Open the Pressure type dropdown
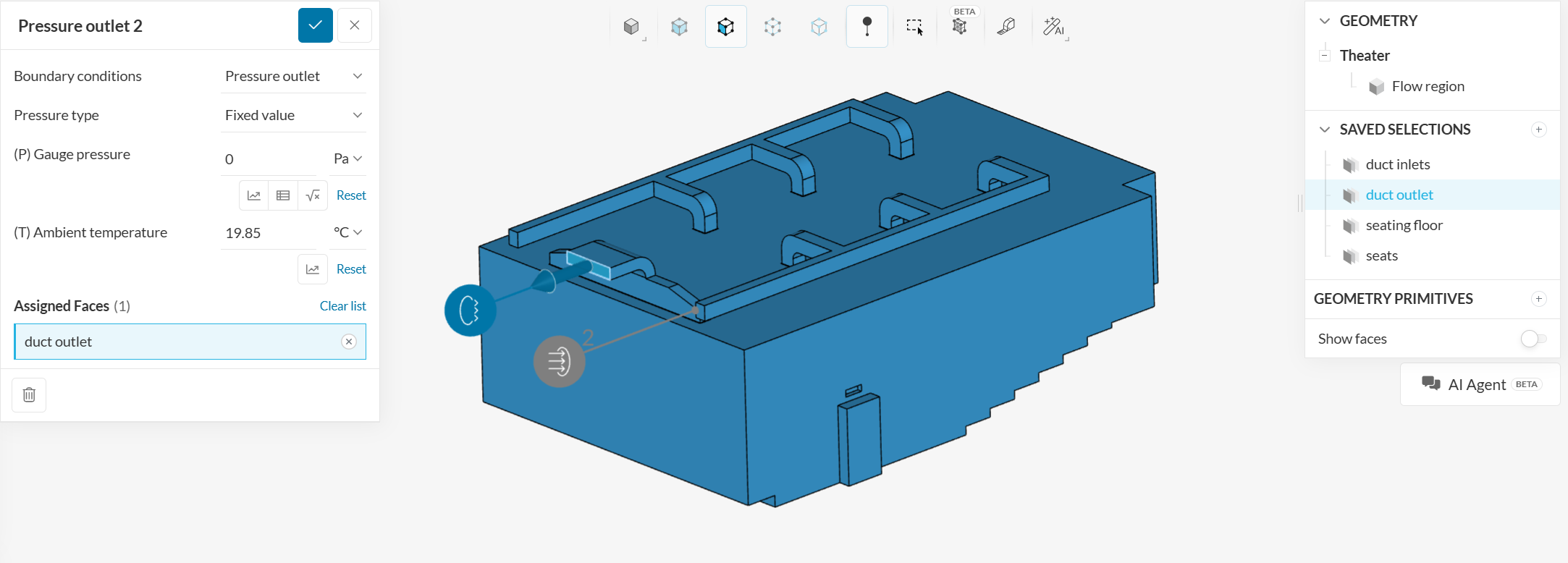The height and width of the screenshot is (563, 1568). (x=293, y=116)
